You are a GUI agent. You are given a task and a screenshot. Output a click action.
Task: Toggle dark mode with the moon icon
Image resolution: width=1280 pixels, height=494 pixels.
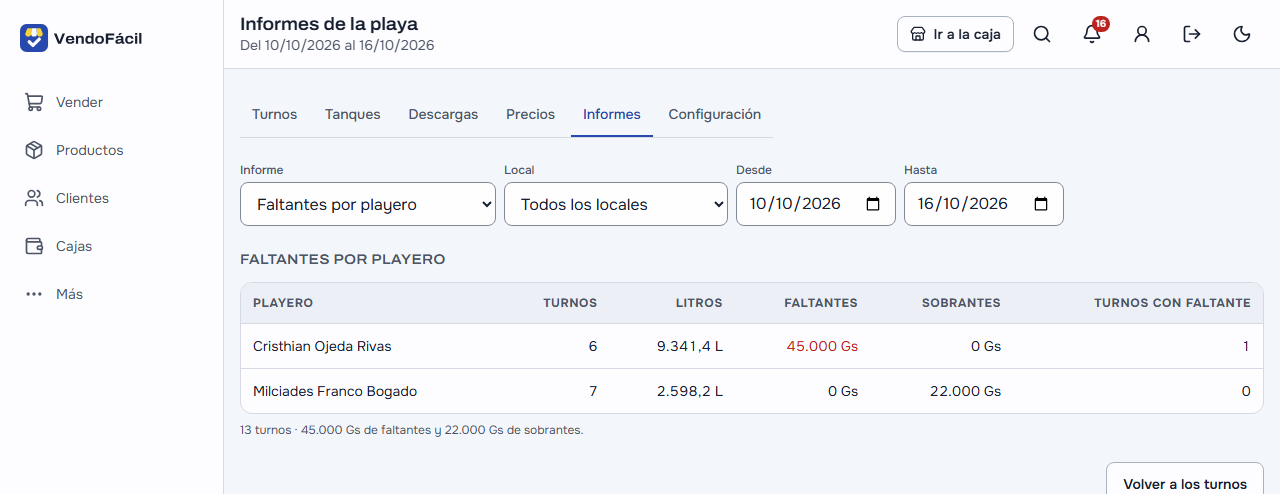click(x=1242, y=34)
